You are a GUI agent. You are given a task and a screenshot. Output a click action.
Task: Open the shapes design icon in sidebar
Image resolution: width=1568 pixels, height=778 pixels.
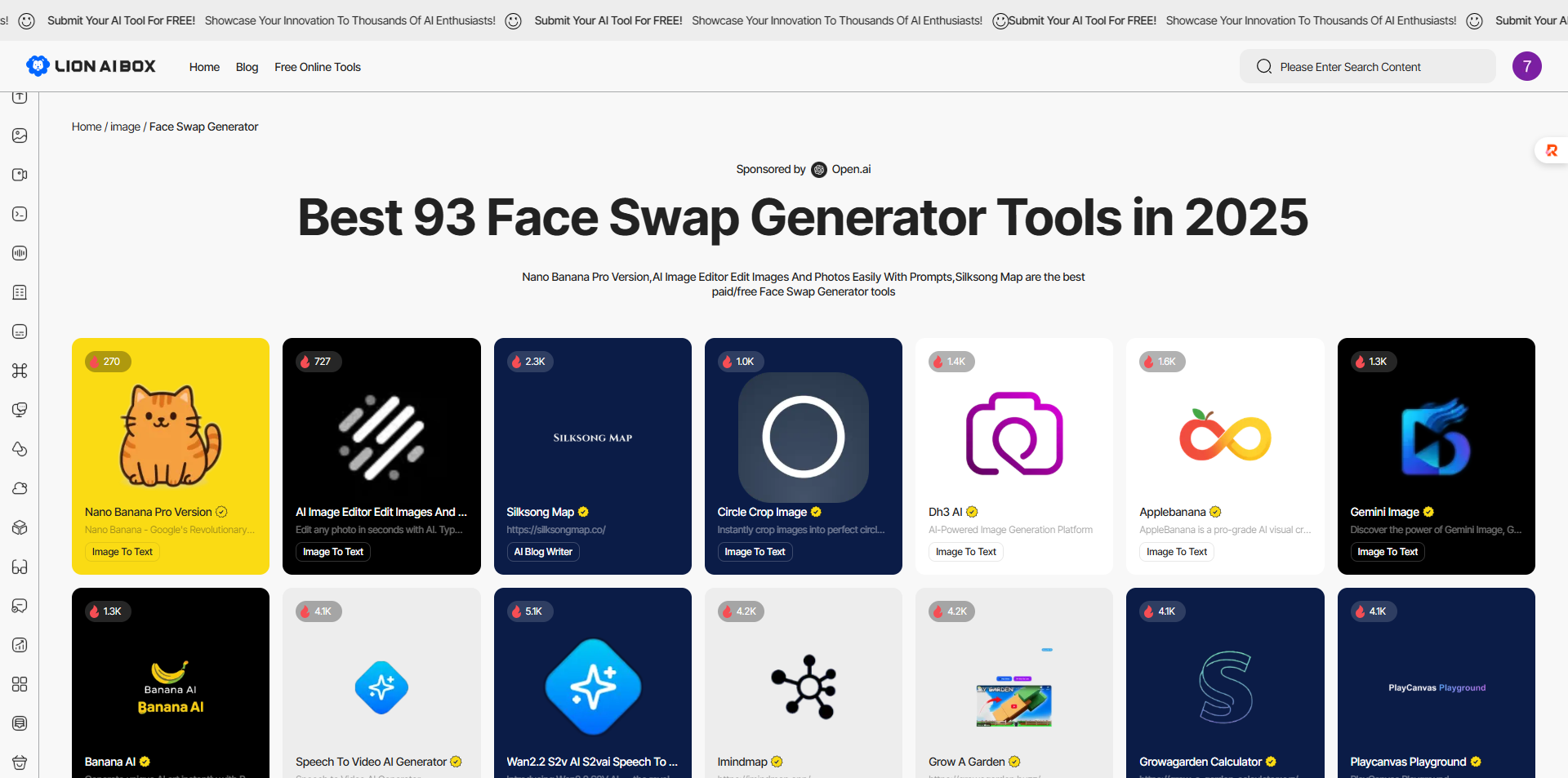[20, 449]
